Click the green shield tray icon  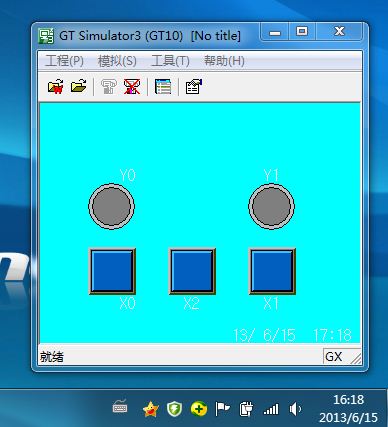click(x=174, y=409)
